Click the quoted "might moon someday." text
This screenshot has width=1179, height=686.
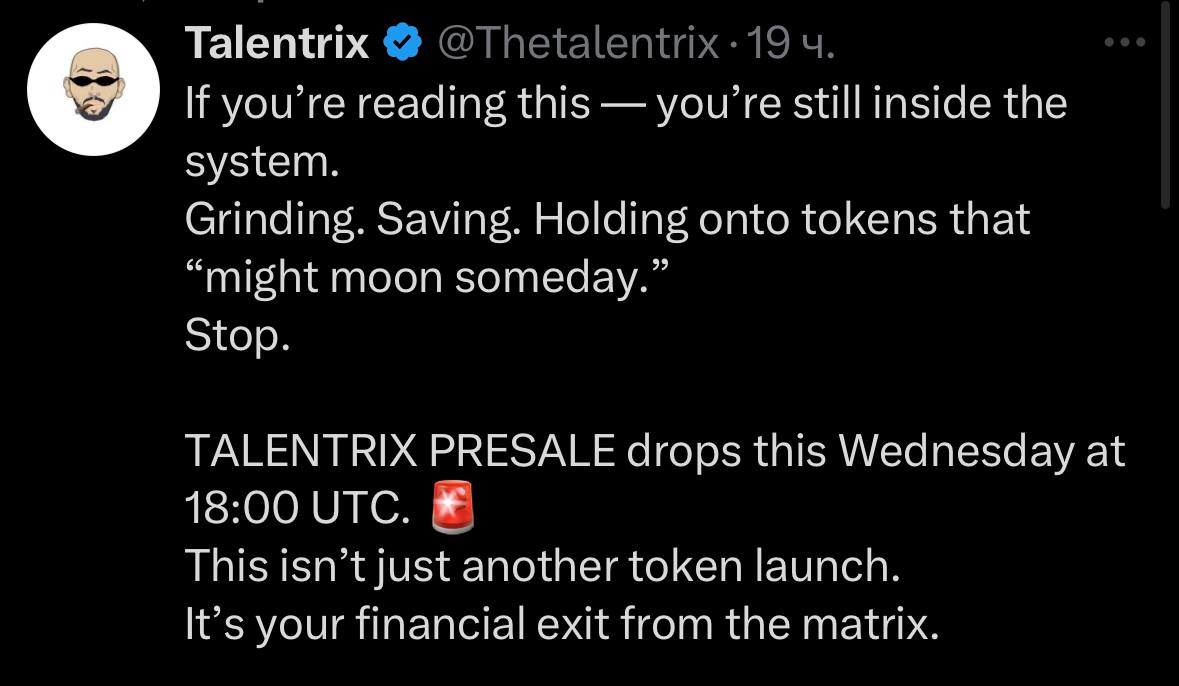(x=427, y=278)
